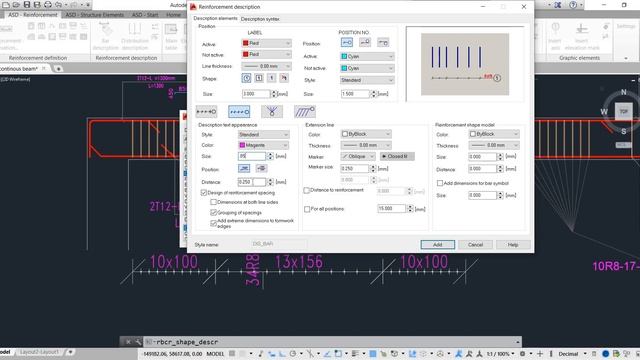The image size is (640, 360).
Task: Click the Save icon in quick access toolbar
Action: 27,5
